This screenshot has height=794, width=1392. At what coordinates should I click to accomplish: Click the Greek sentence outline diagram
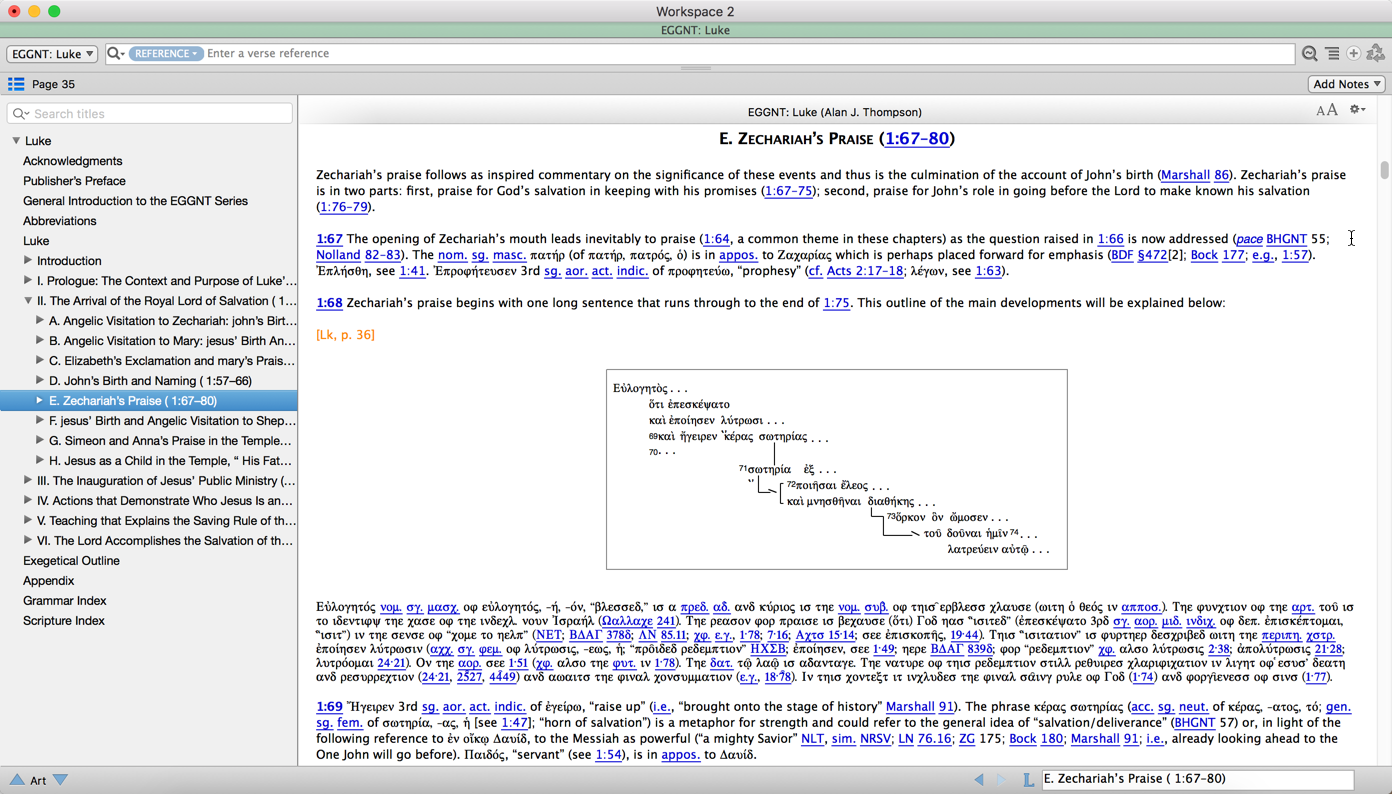tap(837, 469)
